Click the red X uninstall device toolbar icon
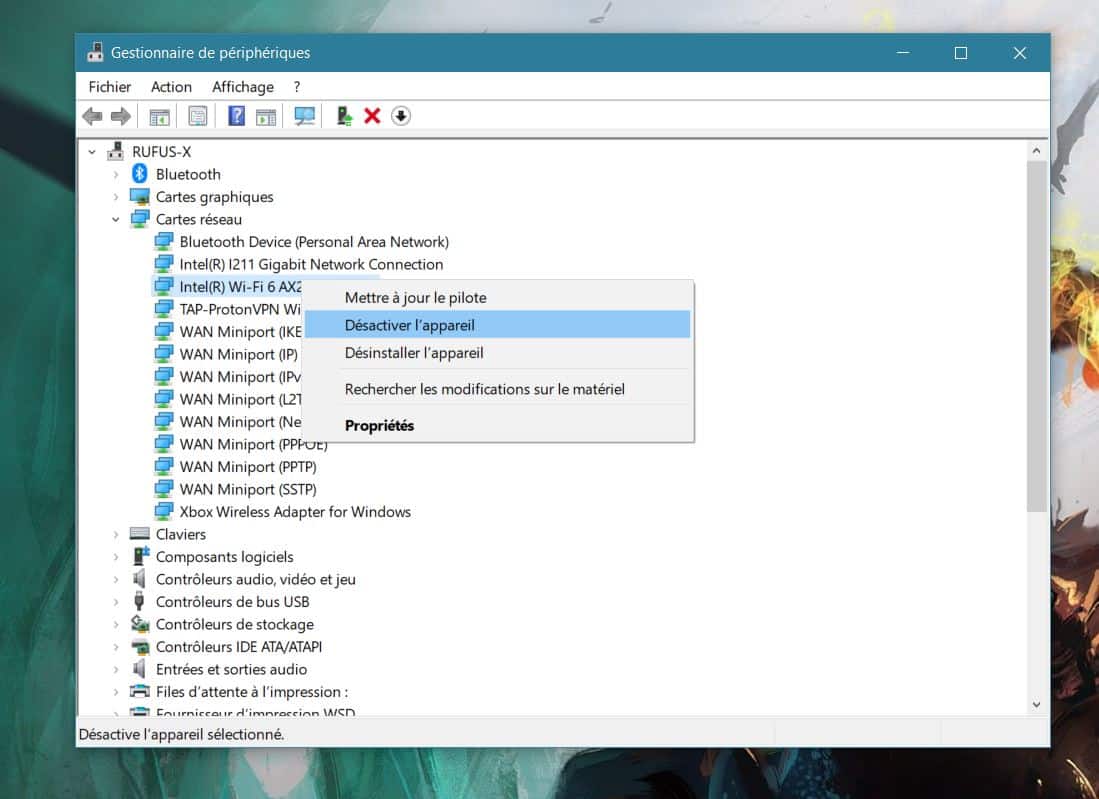The width and height of the screenshot is (1099, 799). pos(372,116)
